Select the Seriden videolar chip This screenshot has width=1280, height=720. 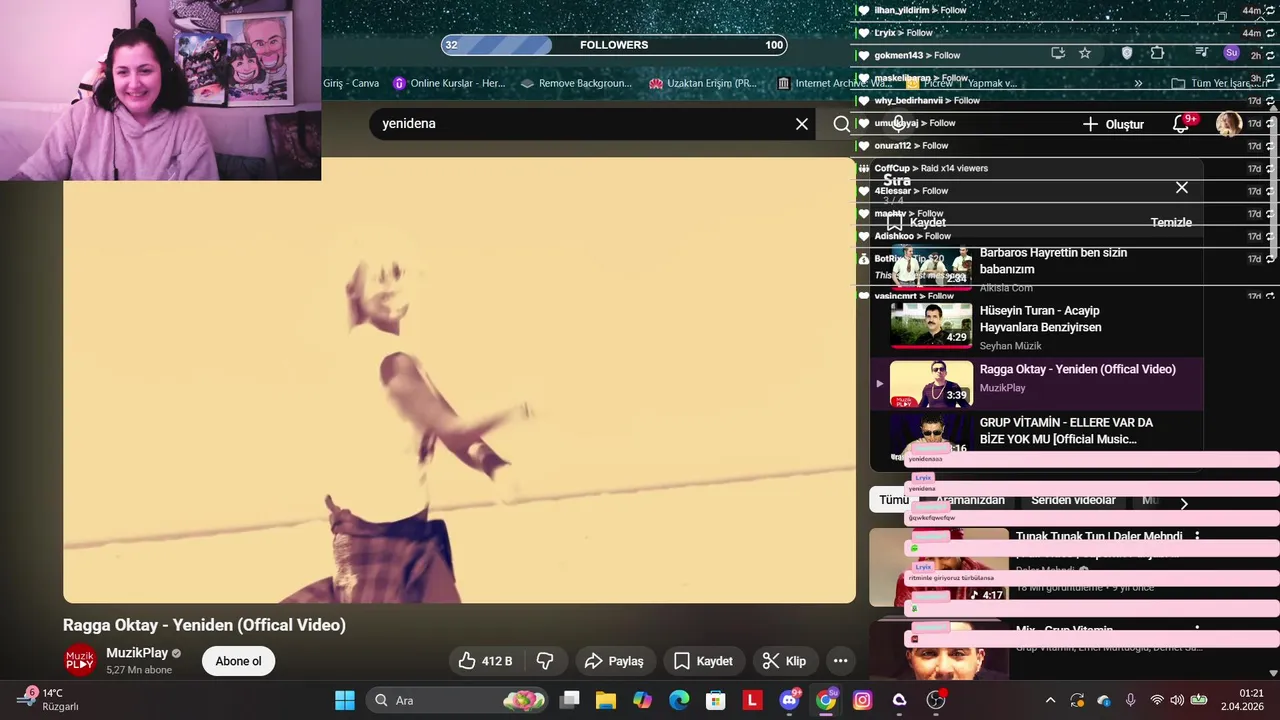pos(1073,500)
